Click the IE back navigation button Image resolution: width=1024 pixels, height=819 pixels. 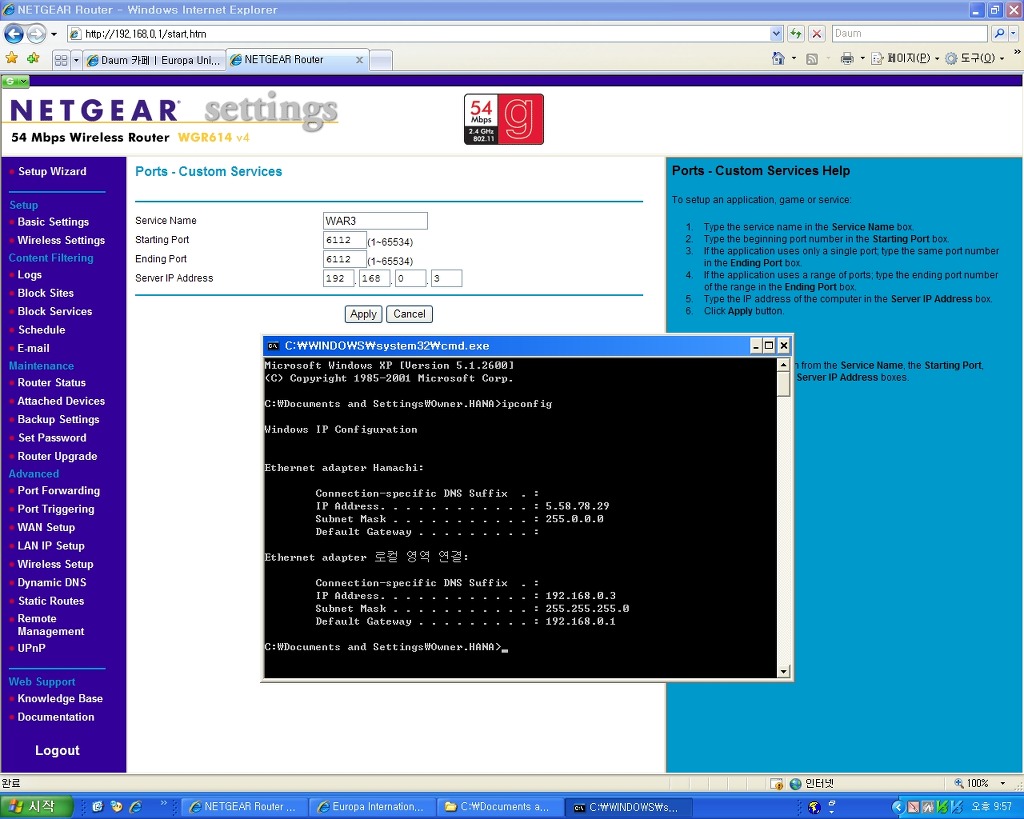(x=14, y=33)
